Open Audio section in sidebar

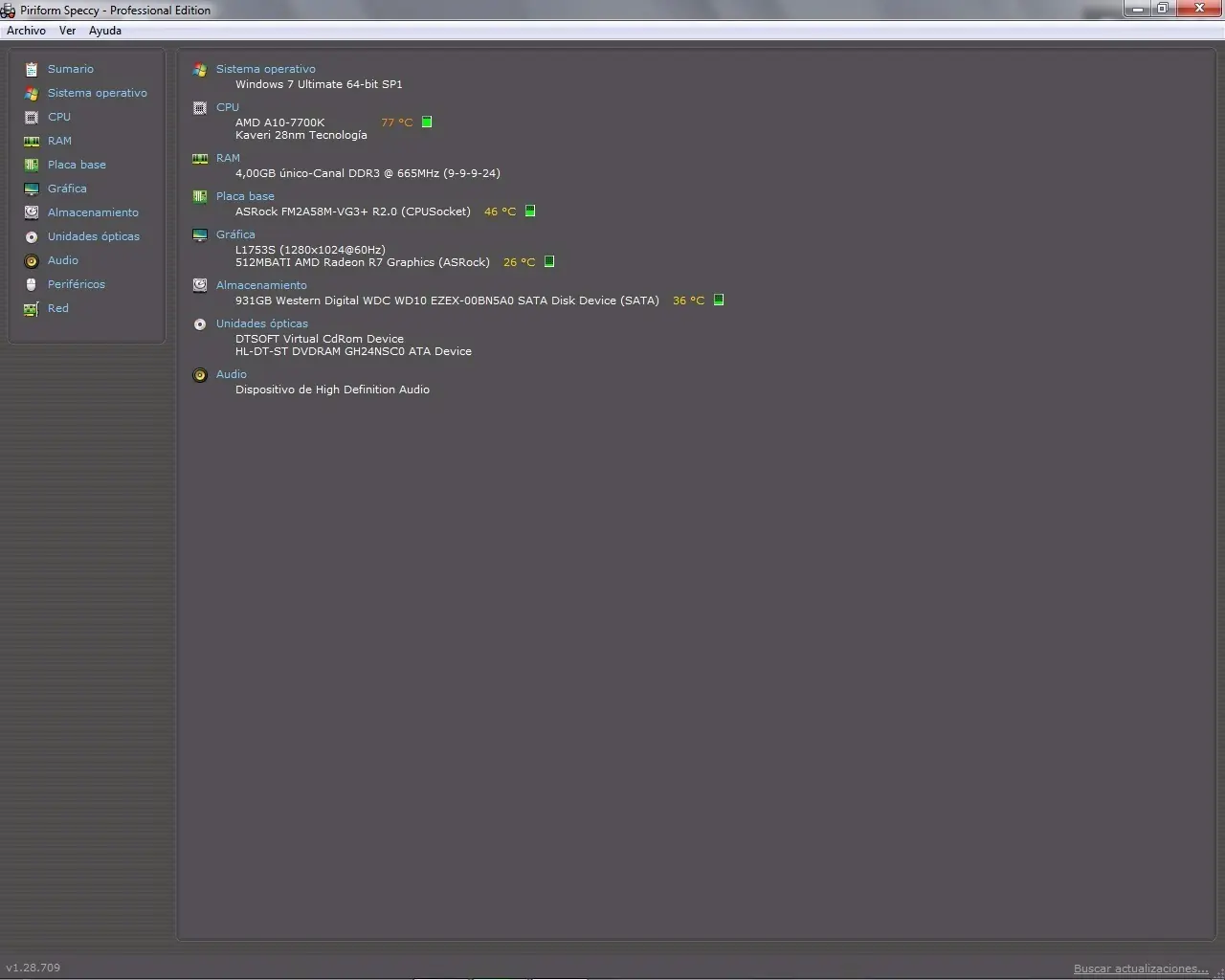[x=63, y=260]
